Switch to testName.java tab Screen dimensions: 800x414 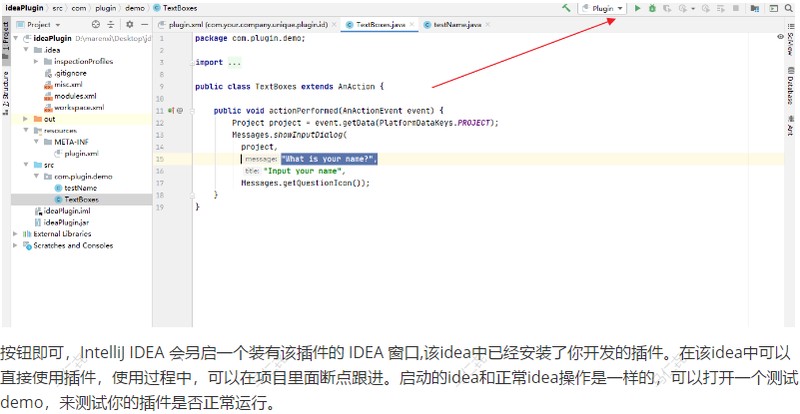click(452, 25)
